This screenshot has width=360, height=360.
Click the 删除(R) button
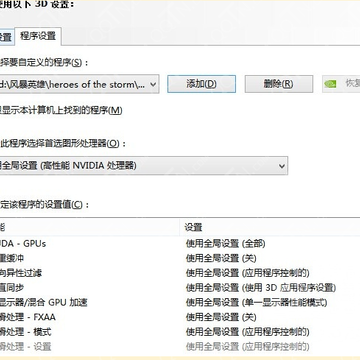coord(279,84)
